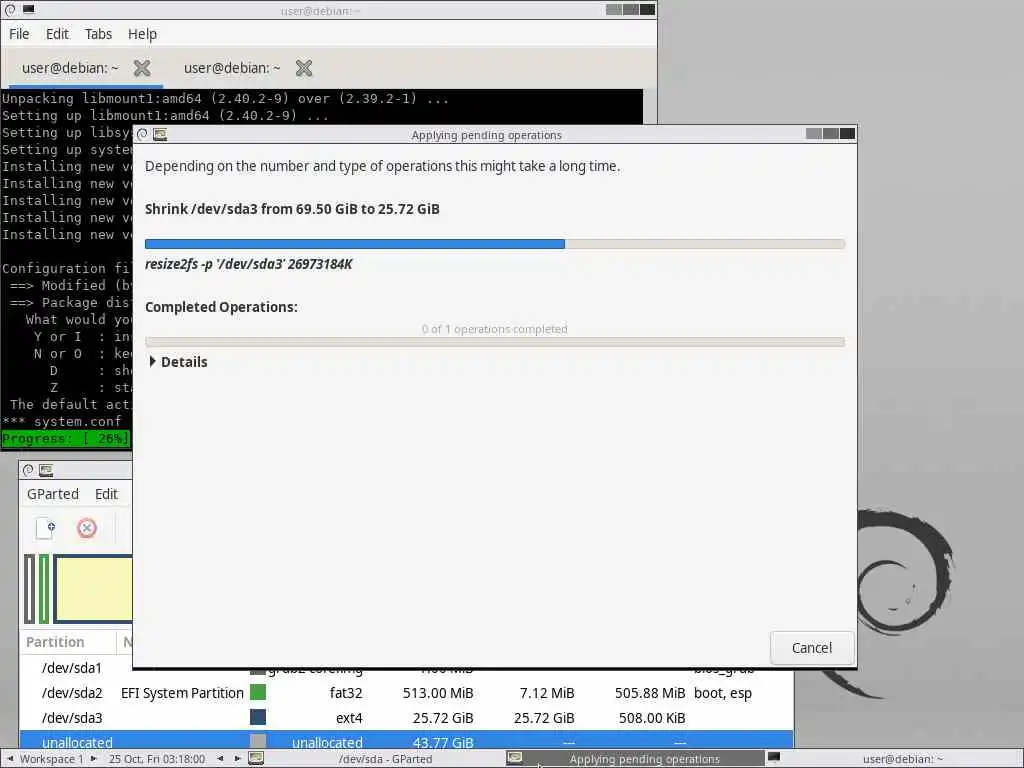The height and width of the screenshot is (768, 1024).
Task: Click the Debian swirl icon in terminal title bar
Action: pos(10,10)
